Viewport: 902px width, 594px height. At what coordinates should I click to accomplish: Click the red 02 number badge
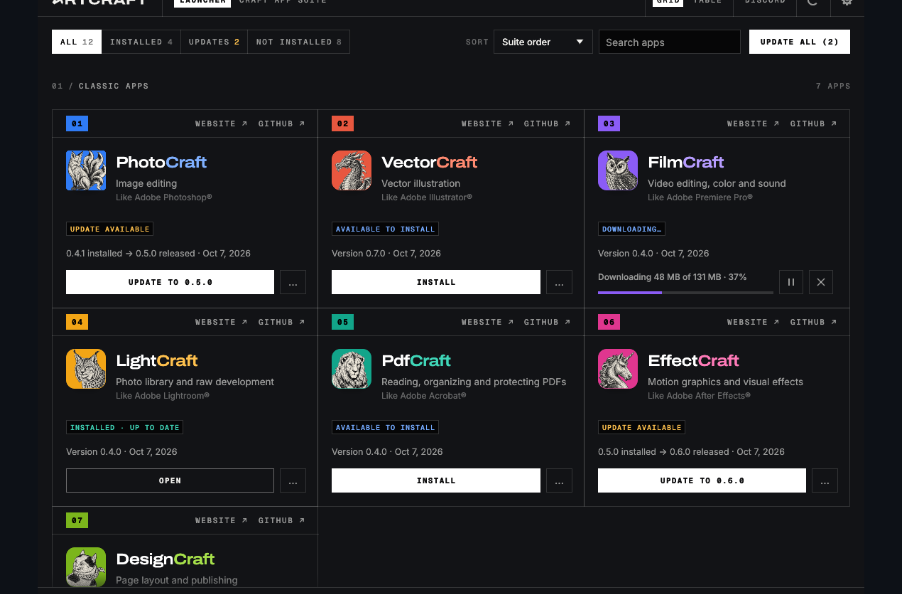pyautogui.click(x=343, y=124)
